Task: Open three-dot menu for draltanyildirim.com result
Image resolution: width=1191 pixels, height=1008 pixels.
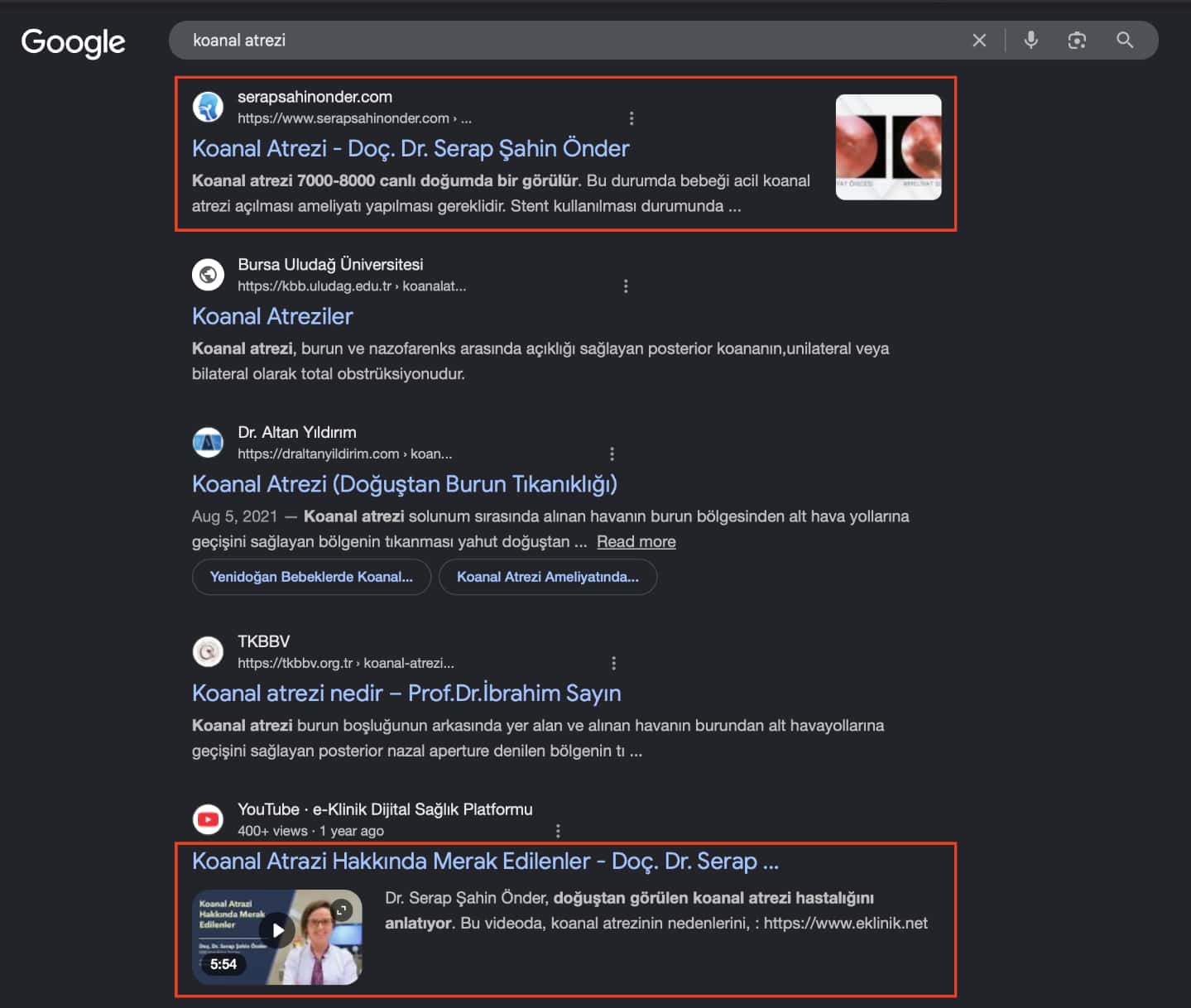Action: [612, 454]
